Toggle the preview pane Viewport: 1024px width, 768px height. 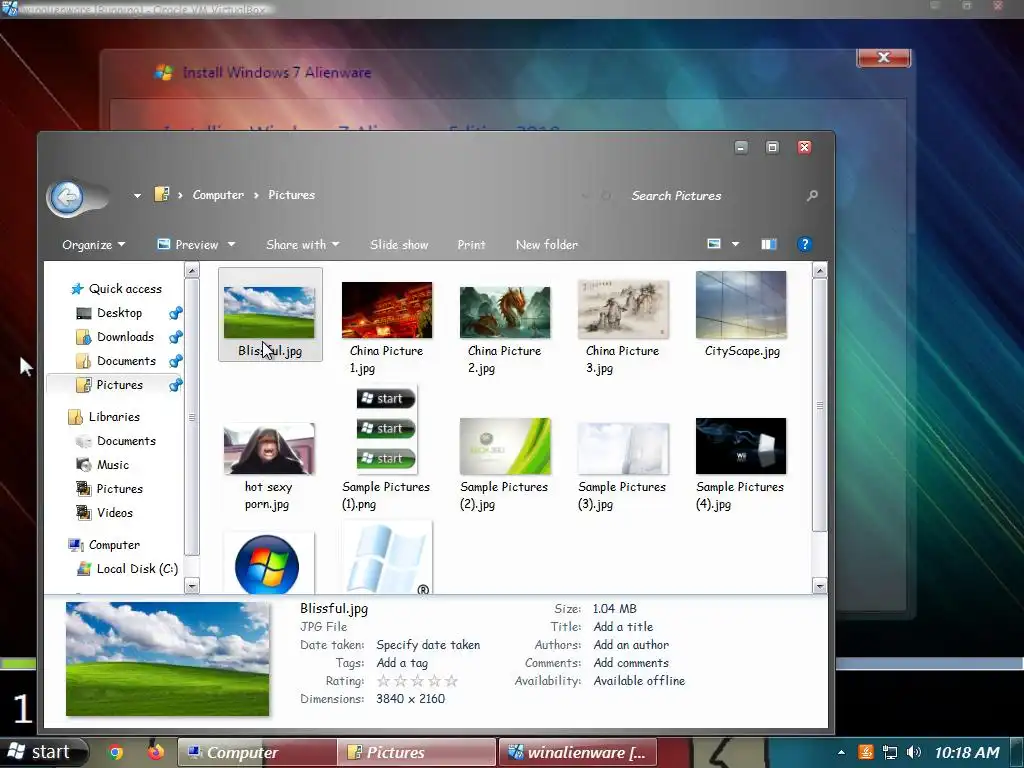769,244
